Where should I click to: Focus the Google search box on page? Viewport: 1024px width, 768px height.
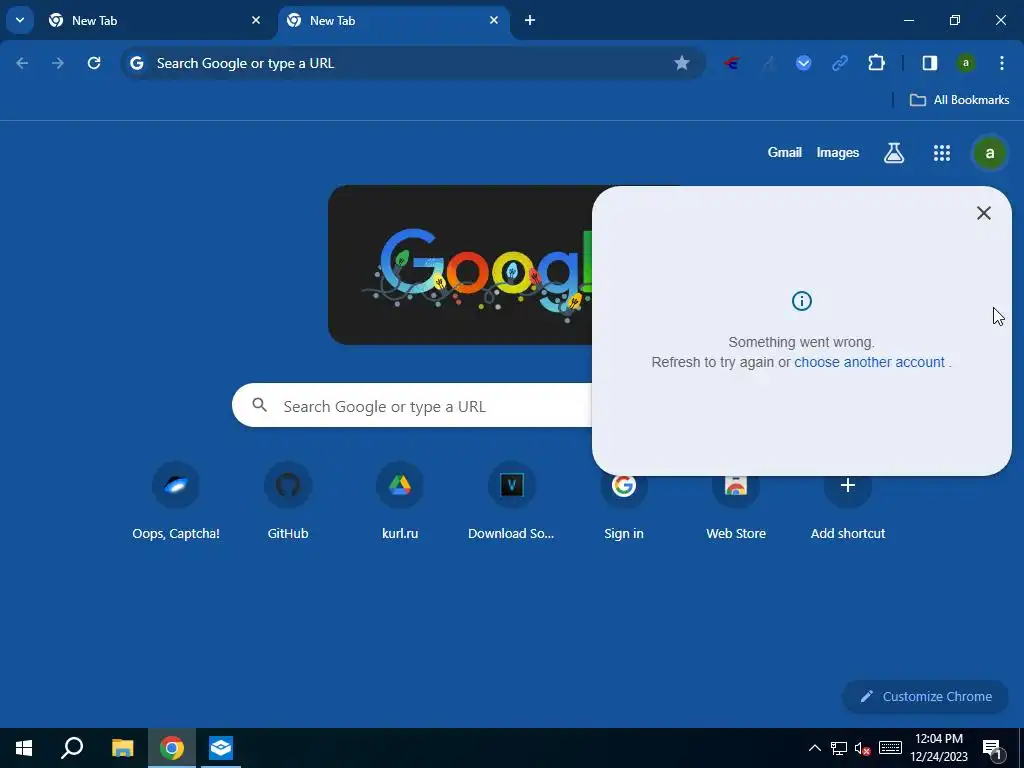point(413,406)
